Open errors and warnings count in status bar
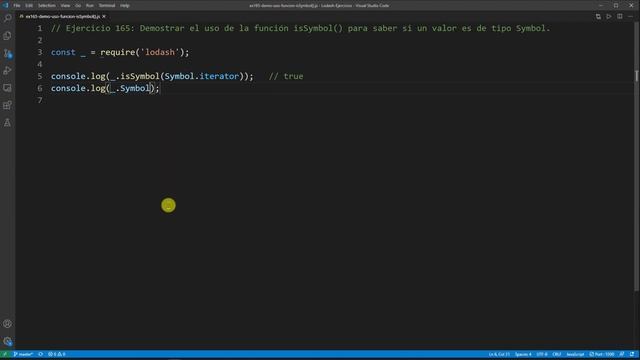The width and height of the screenshot is (640, 360). [x=57, y=354]
